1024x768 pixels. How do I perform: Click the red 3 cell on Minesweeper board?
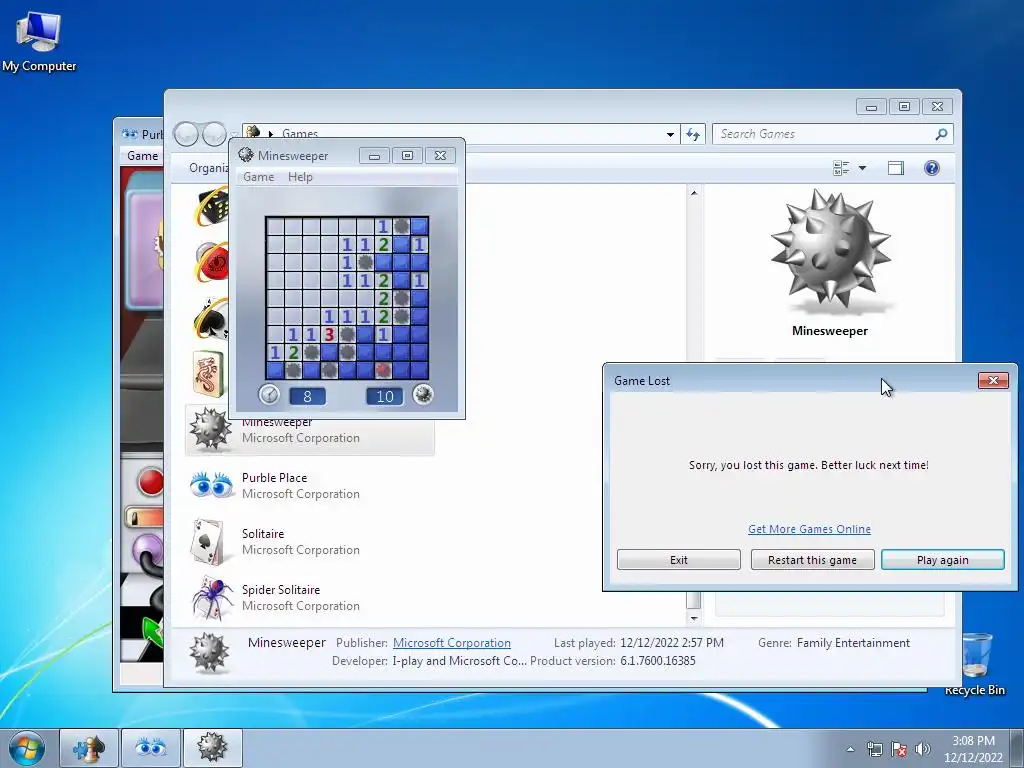click(x=329, y=334)
